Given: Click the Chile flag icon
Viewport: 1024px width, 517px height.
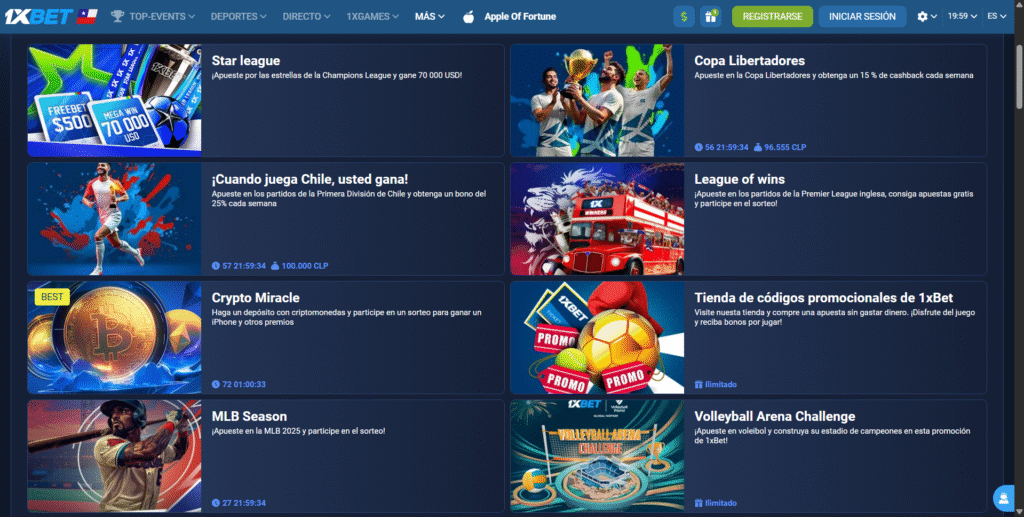Looking at the screenshot, I should pyautogui.click(x=87, y=16).
